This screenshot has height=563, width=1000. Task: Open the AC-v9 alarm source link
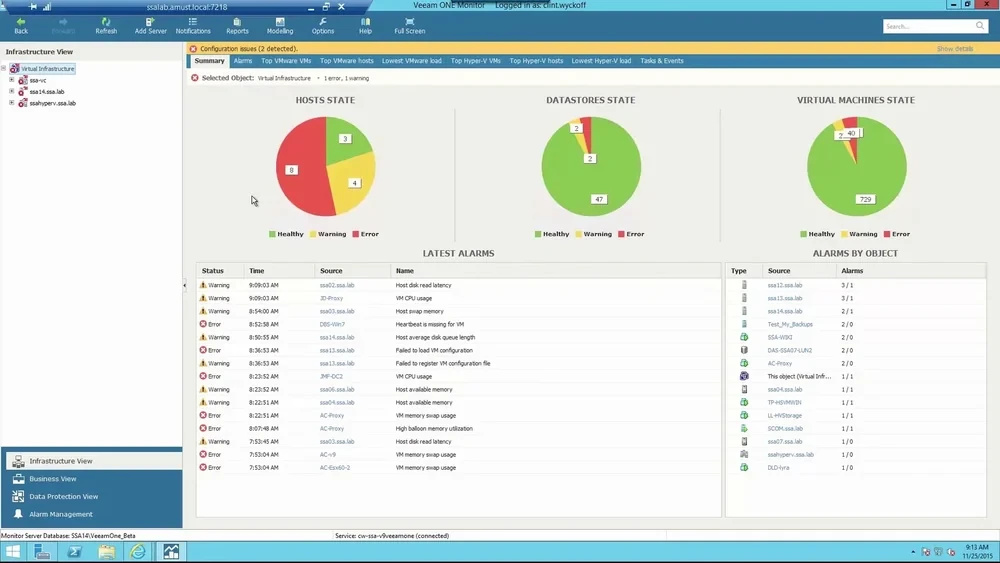327,455
